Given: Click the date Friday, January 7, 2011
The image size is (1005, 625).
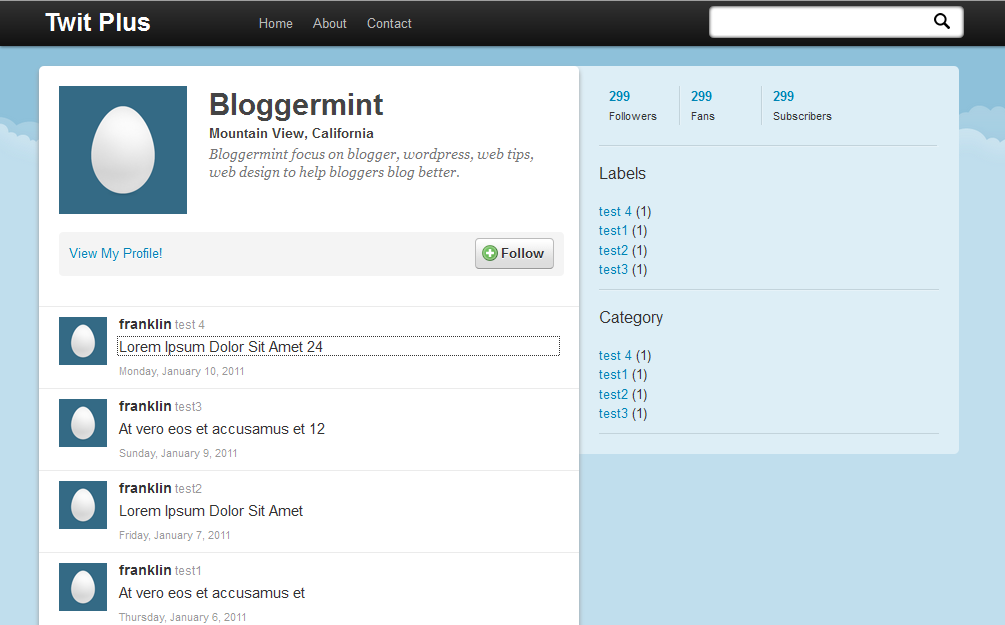Looking at the screenshot, I should tap(174, 535).
